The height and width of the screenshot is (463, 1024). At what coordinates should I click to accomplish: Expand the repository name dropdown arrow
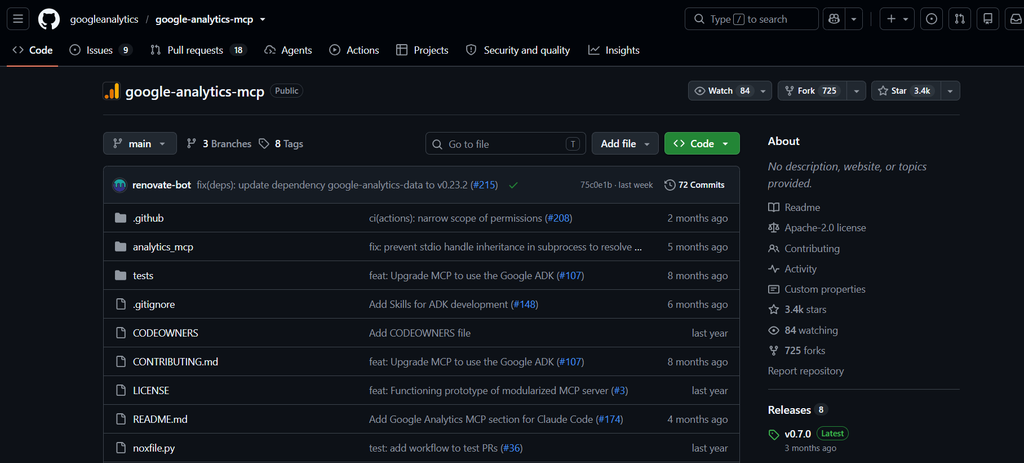coord(263,20)
